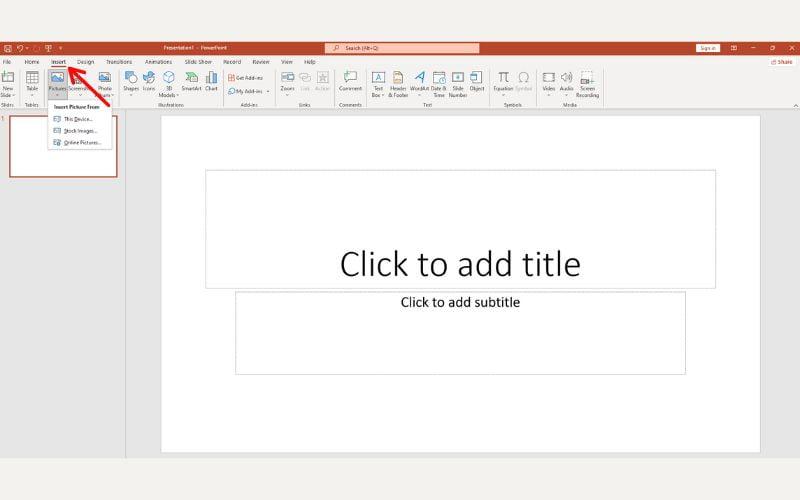Open the Shapes gallery
The width and height of the screenshot is (800, 500).
click(131, 84)
